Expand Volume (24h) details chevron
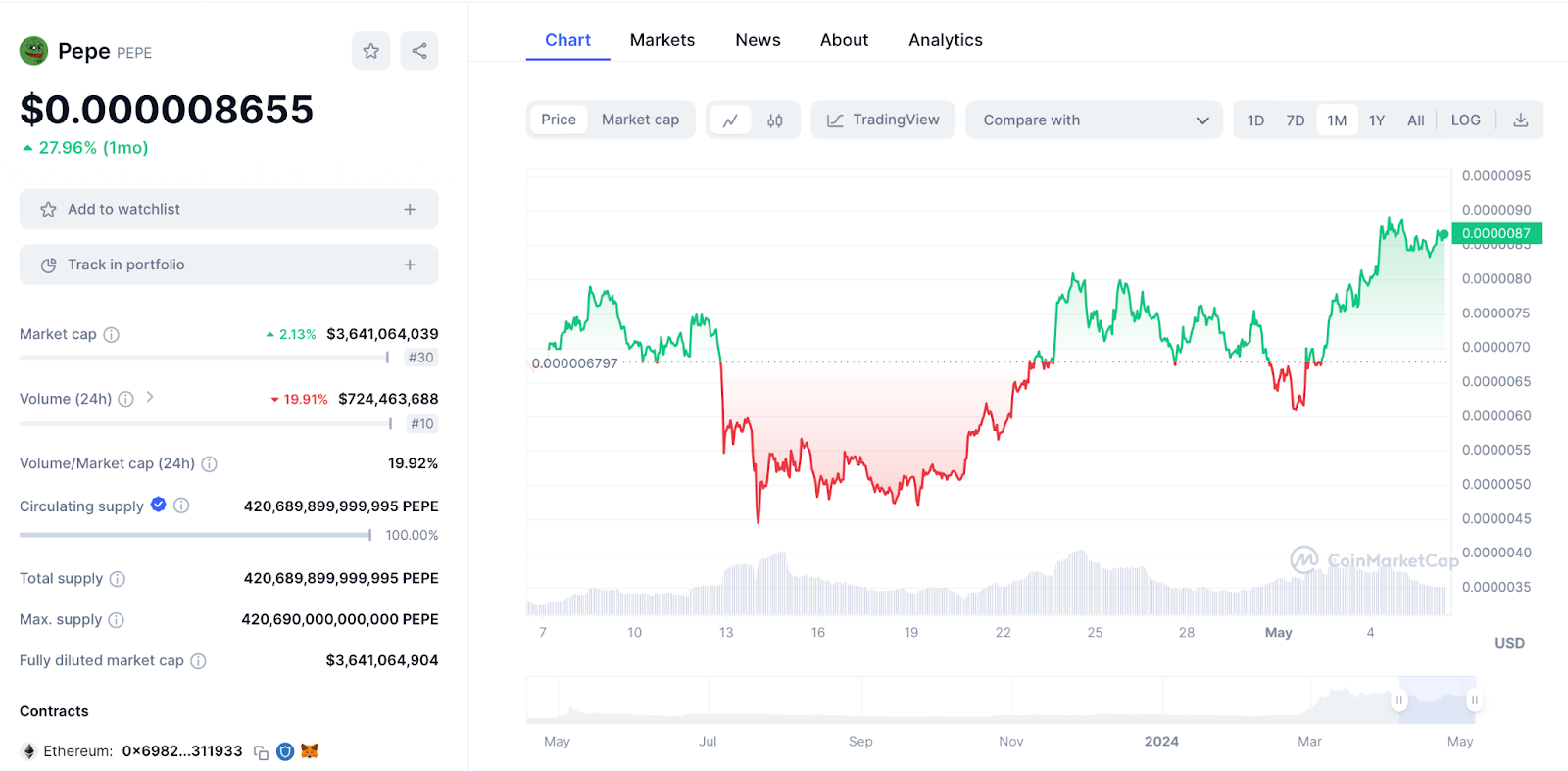The height and width of the screenshot is (771, 1568). click(150, 397)
